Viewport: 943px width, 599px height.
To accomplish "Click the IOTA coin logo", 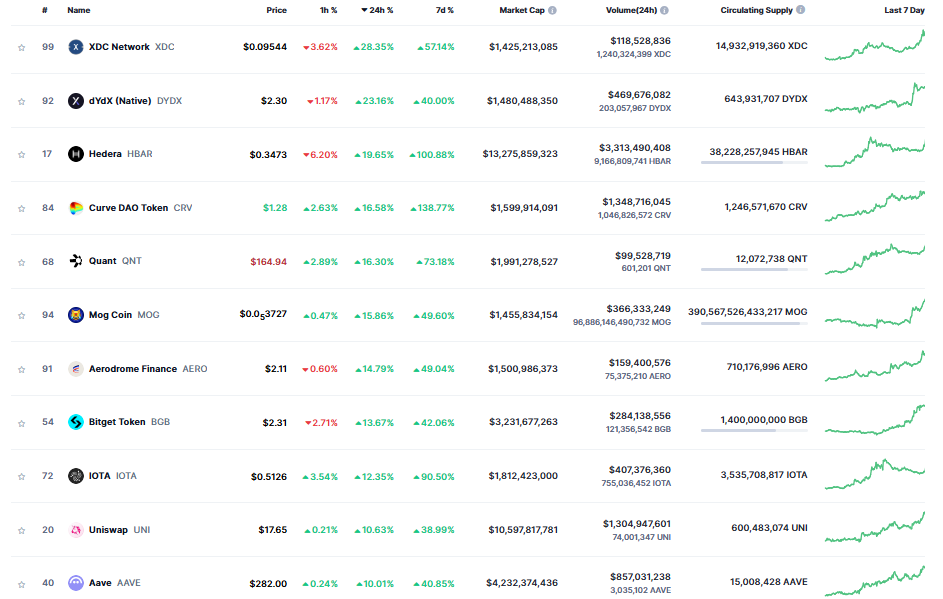I will click(76, 476).
